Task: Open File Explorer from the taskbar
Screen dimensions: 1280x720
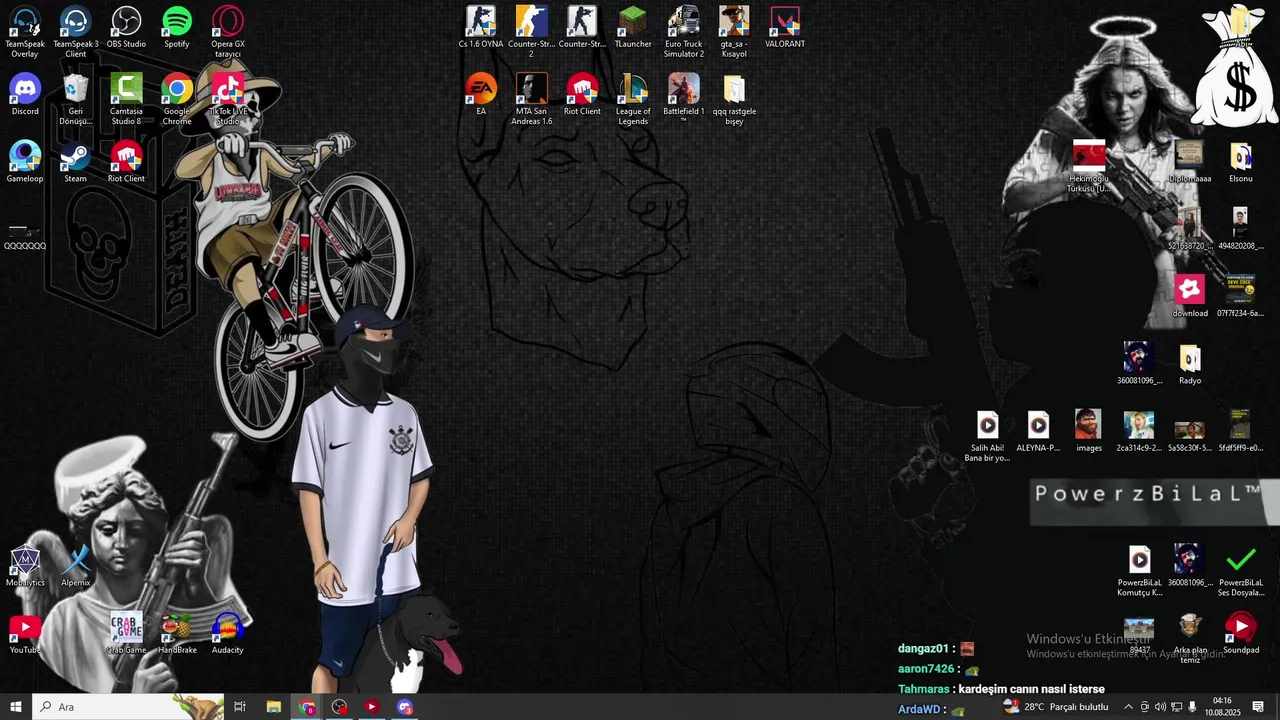Action: (273, 707)
